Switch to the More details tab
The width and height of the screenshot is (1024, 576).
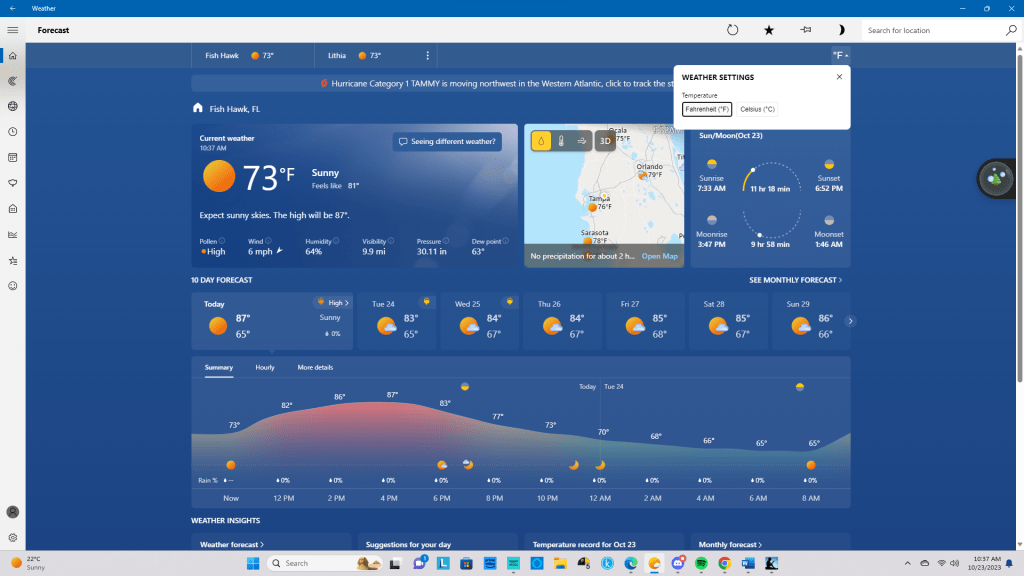(x=315, y=368)
